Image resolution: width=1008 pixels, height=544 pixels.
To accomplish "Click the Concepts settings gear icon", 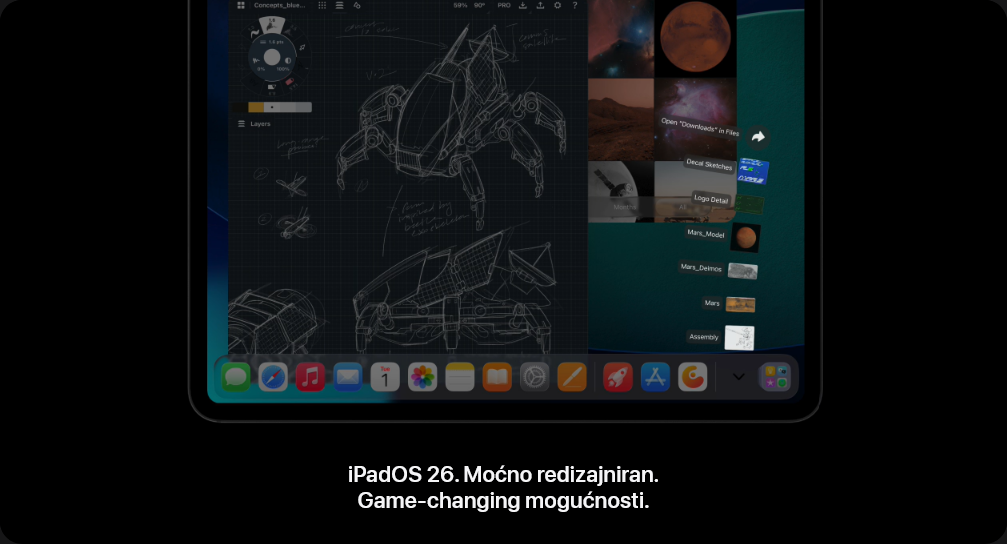I will (557, 5).
